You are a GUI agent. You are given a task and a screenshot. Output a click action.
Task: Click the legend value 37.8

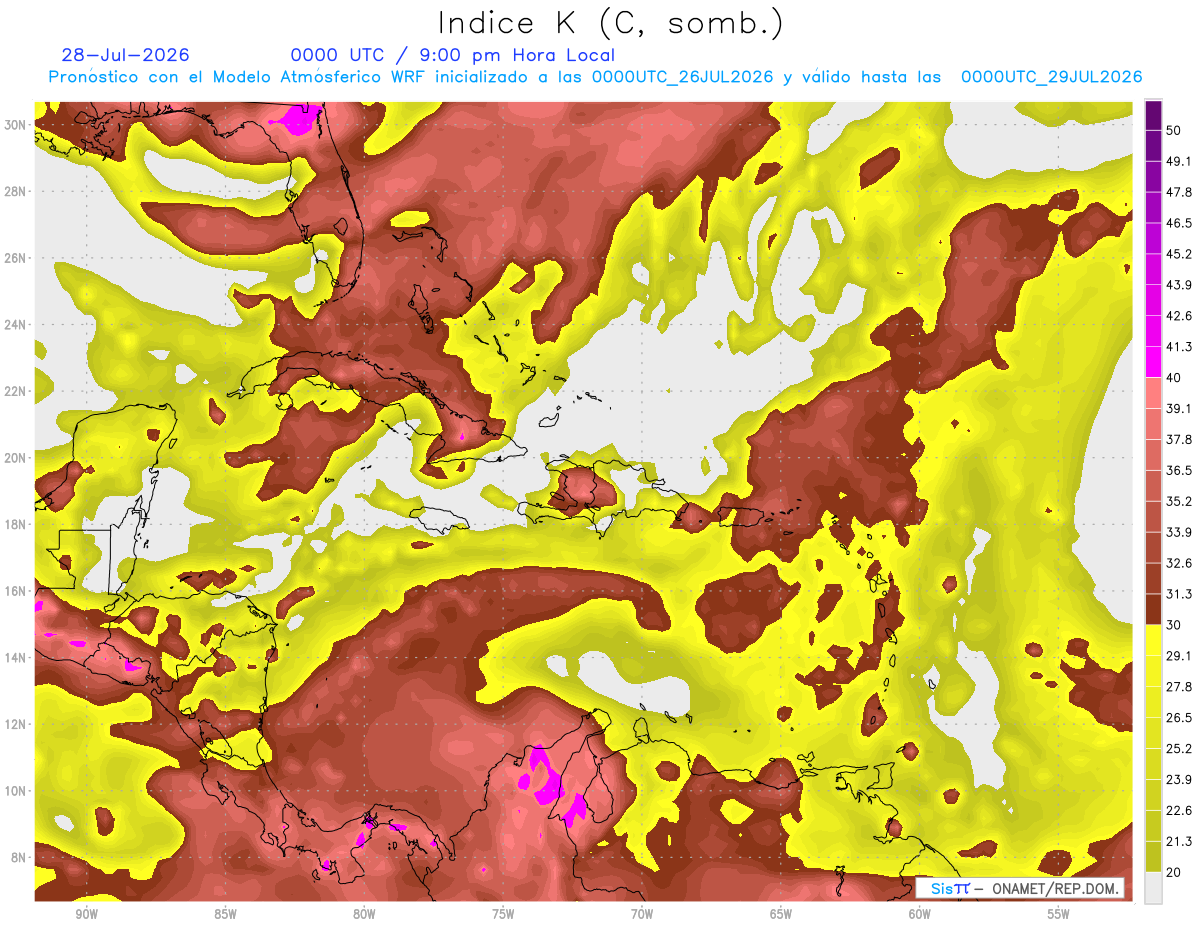pyautogui.click(x=1179, y=439)
